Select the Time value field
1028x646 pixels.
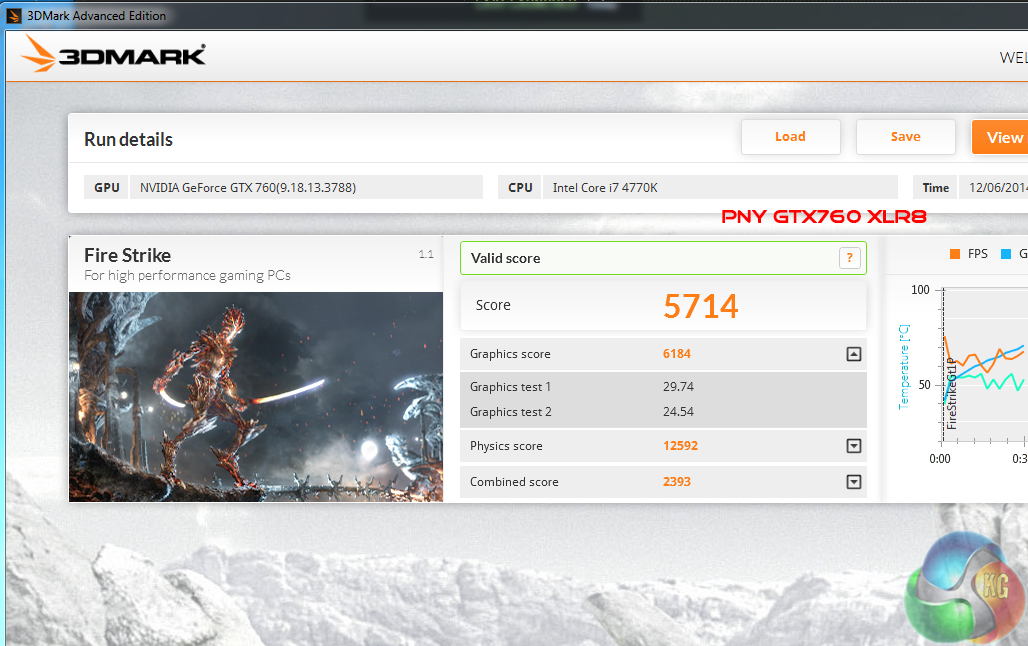[993, 187]
